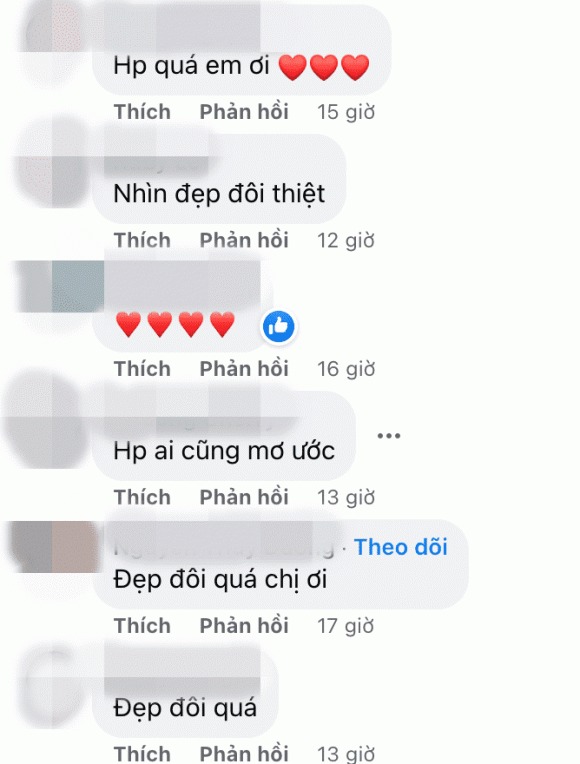Open the three-dots menu beside 'Hp ai cũng mơ ước'
The width and height of the screenshot is (580, 764).
[x=388, y=436]
